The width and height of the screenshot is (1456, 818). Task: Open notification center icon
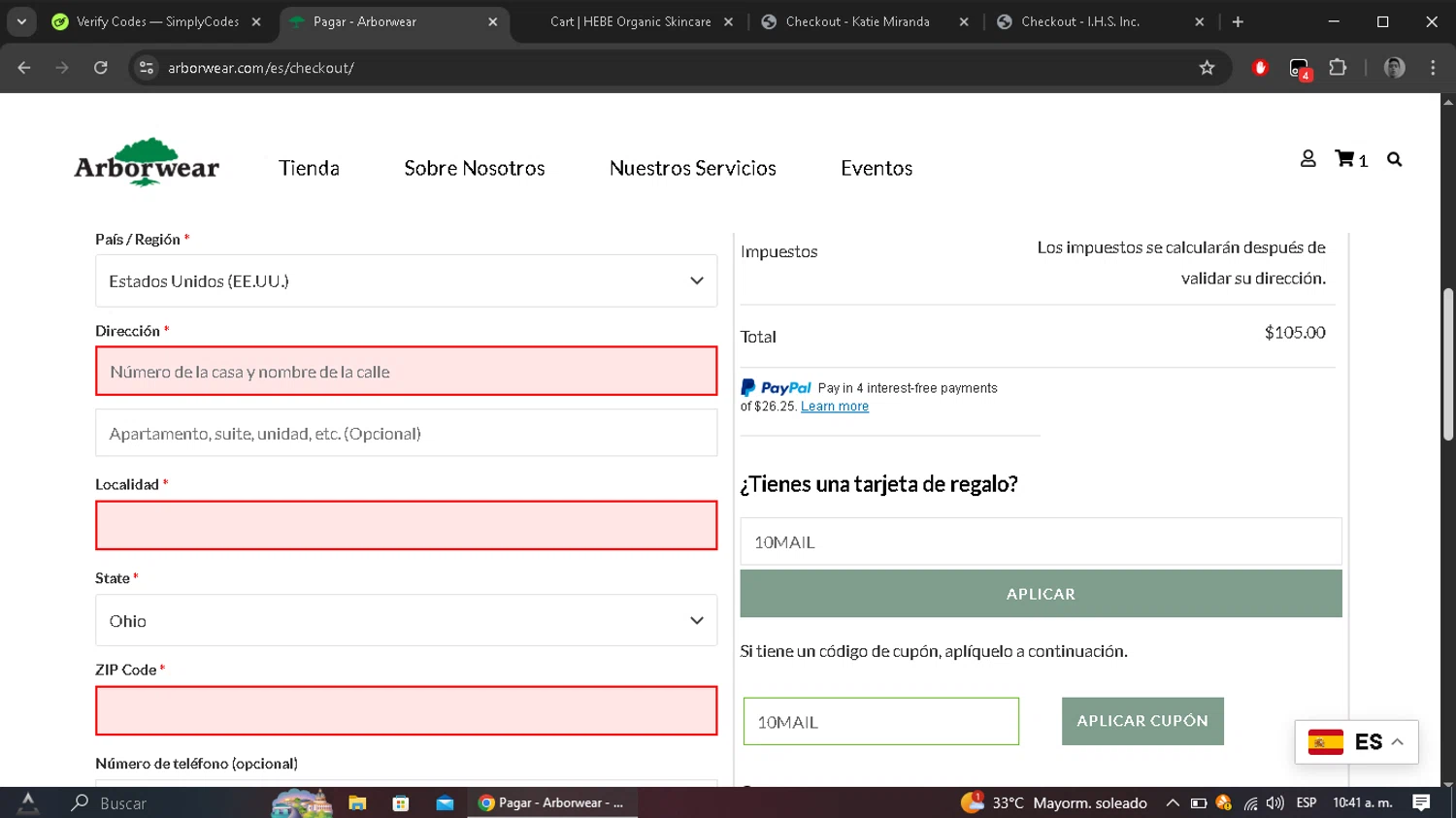point(1421,802)
